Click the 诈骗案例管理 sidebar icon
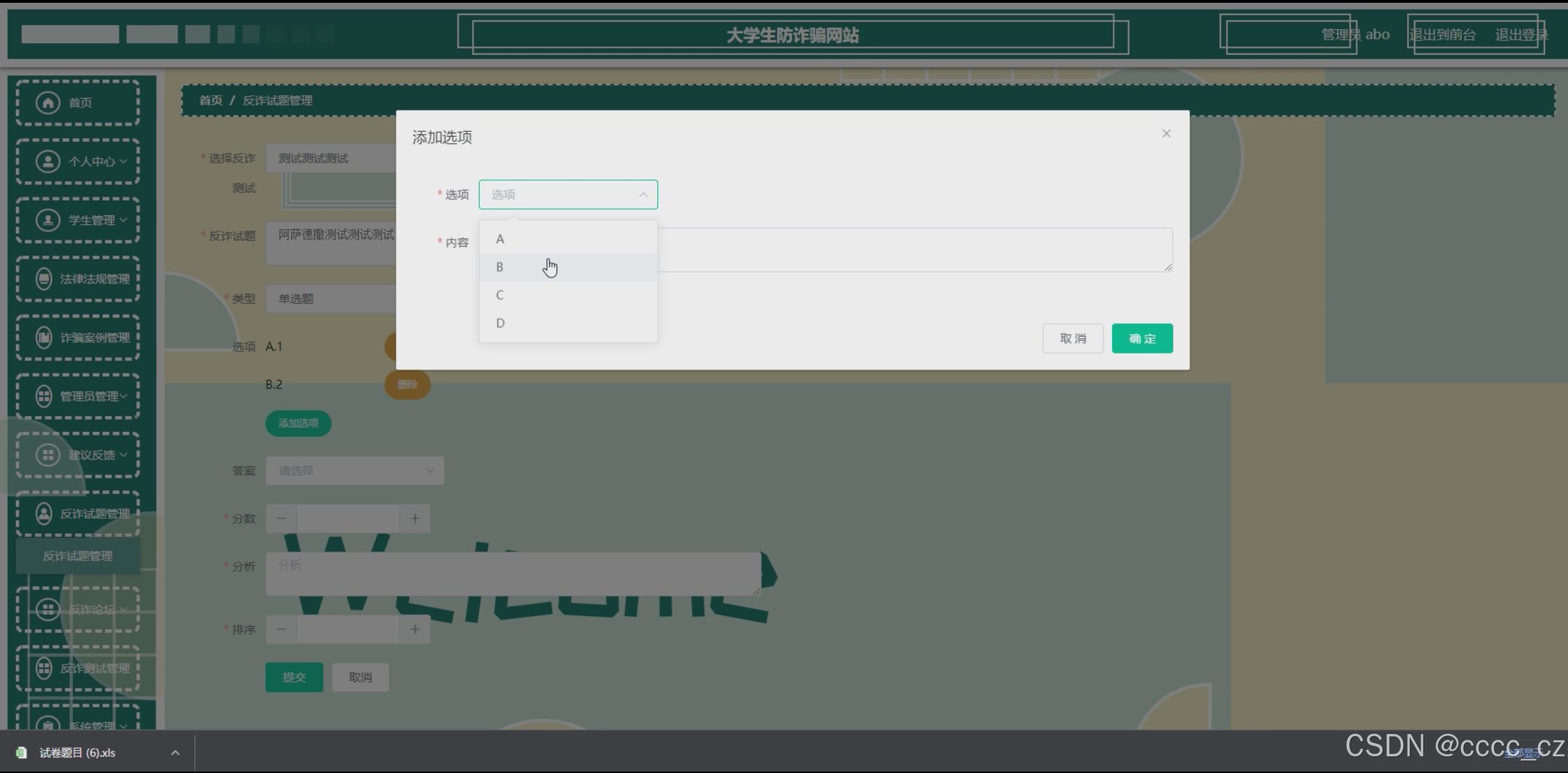The width and height of the screenshot is (1568, 773). tap(44, 338)
